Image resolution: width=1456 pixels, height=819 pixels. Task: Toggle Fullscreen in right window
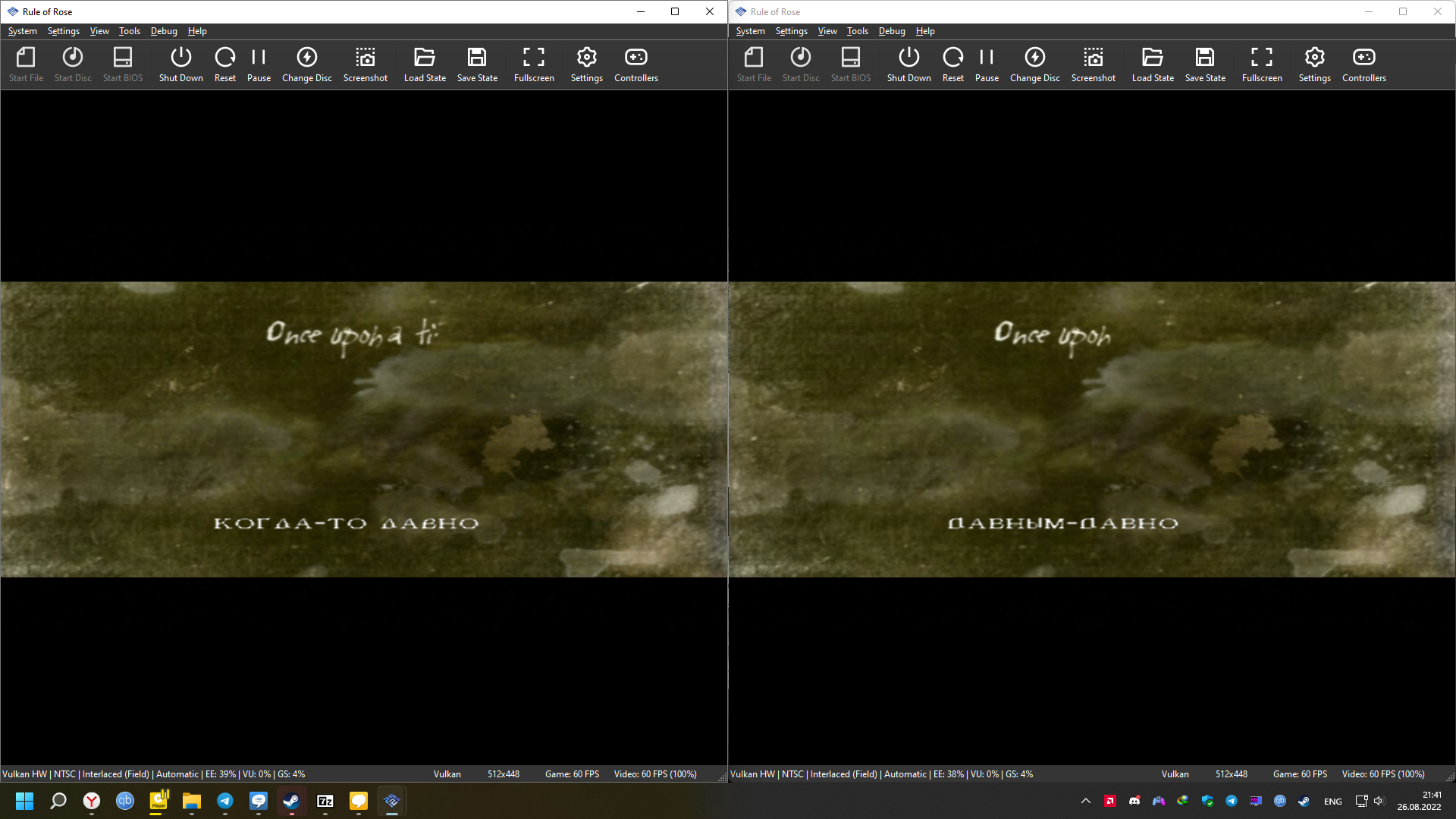pyautogui.click(x=1262, y=65)
